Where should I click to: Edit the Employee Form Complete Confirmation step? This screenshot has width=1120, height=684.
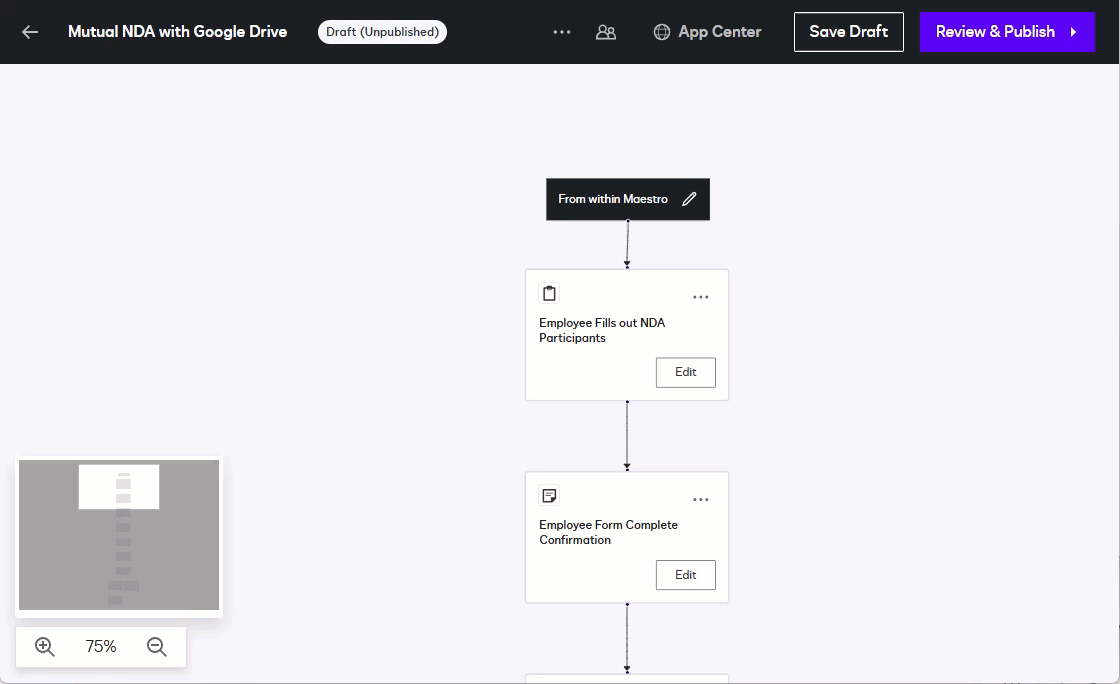685,574
